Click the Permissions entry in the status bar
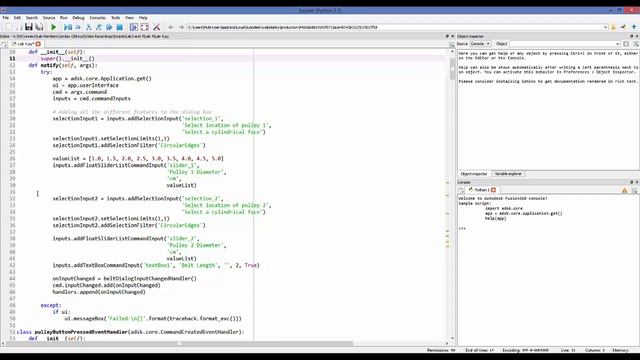The width and height of the screenshot is (640, 360). tap(441, 350)
